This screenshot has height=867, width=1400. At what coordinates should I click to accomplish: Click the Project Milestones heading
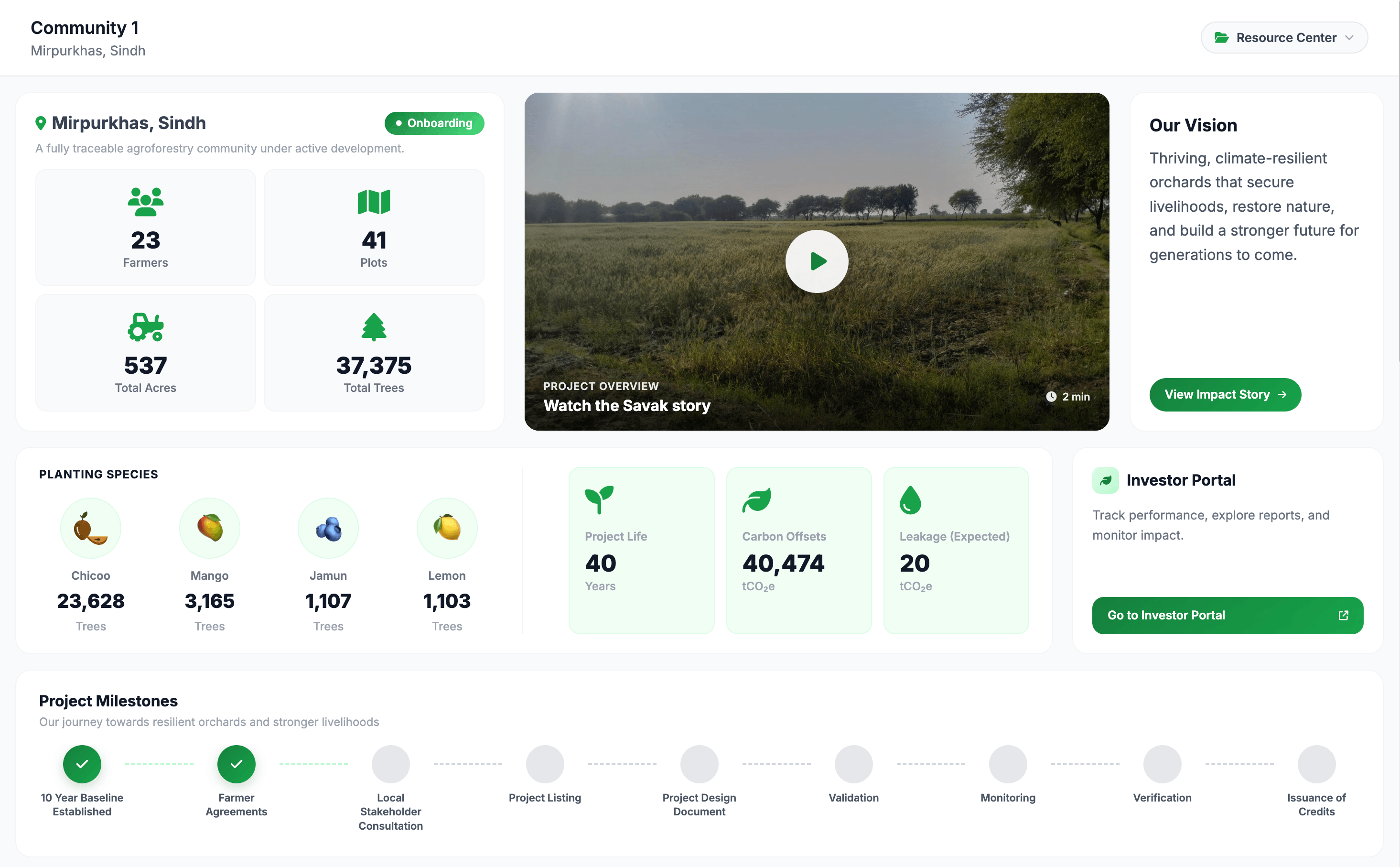(108, 701)
